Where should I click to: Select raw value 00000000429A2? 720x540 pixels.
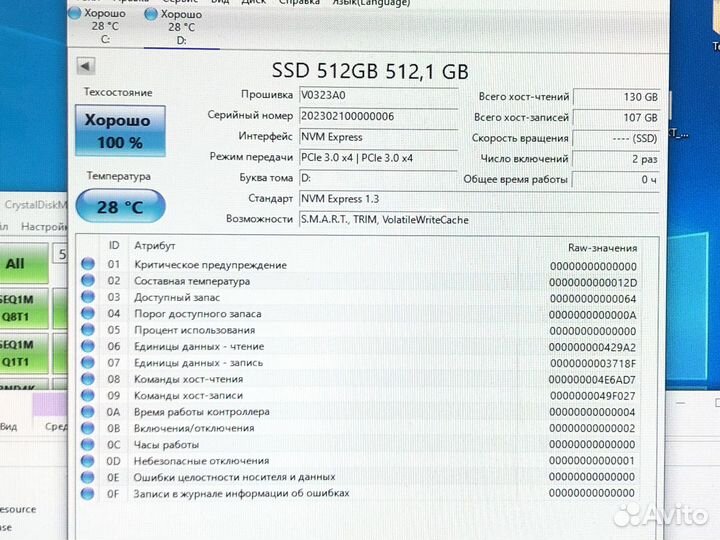(592, 348)
